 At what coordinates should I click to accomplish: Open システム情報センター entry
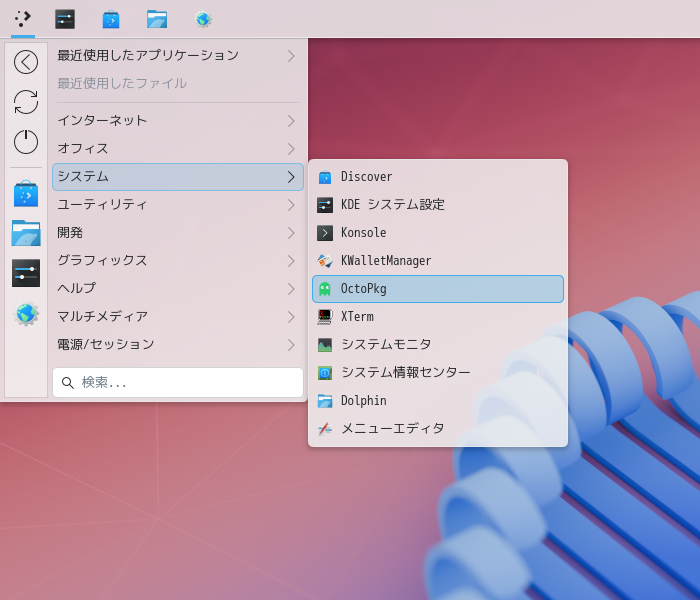pos(438,373)
